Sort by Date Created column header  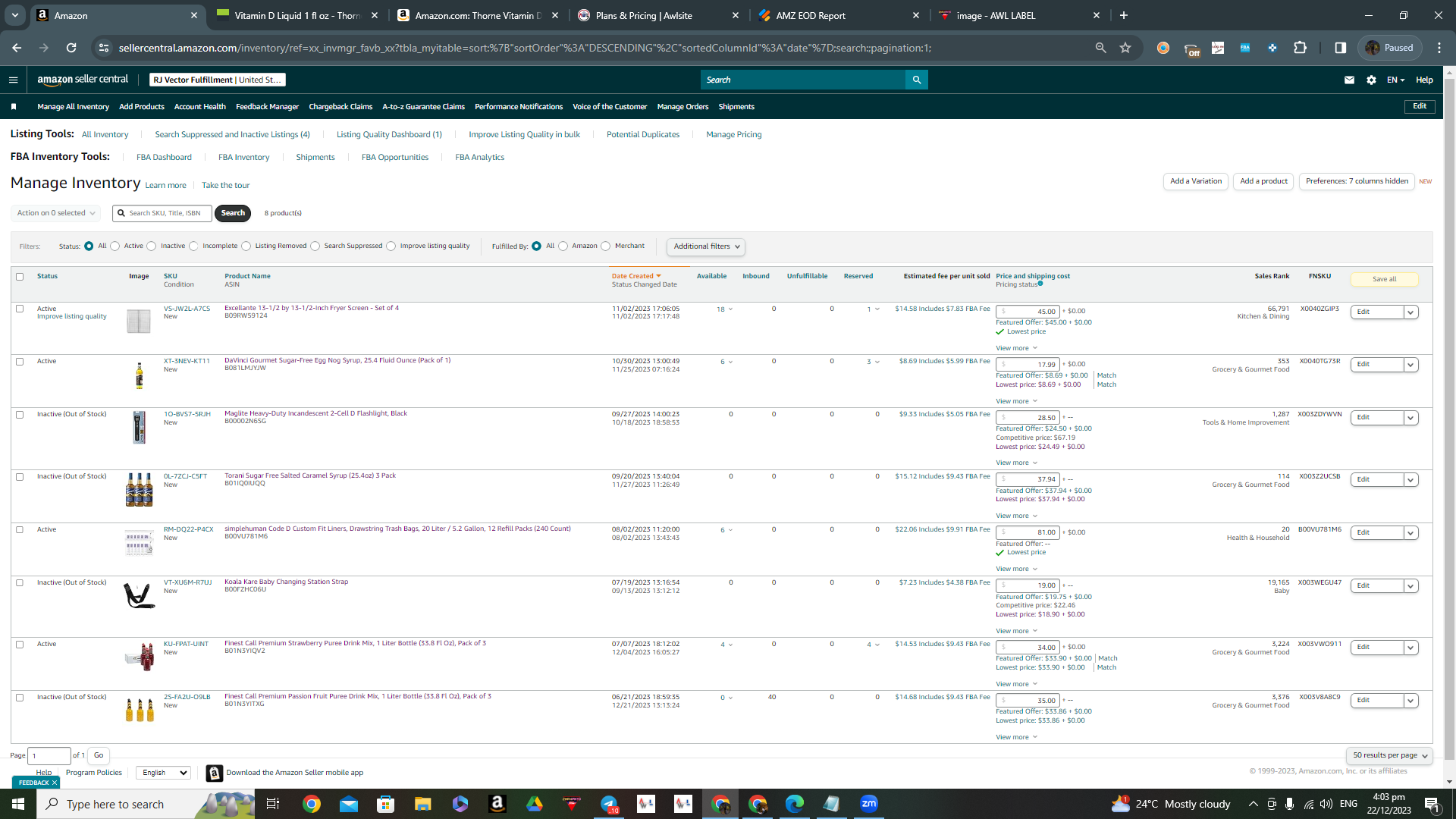pyautogui.click(x=636, y=276)
